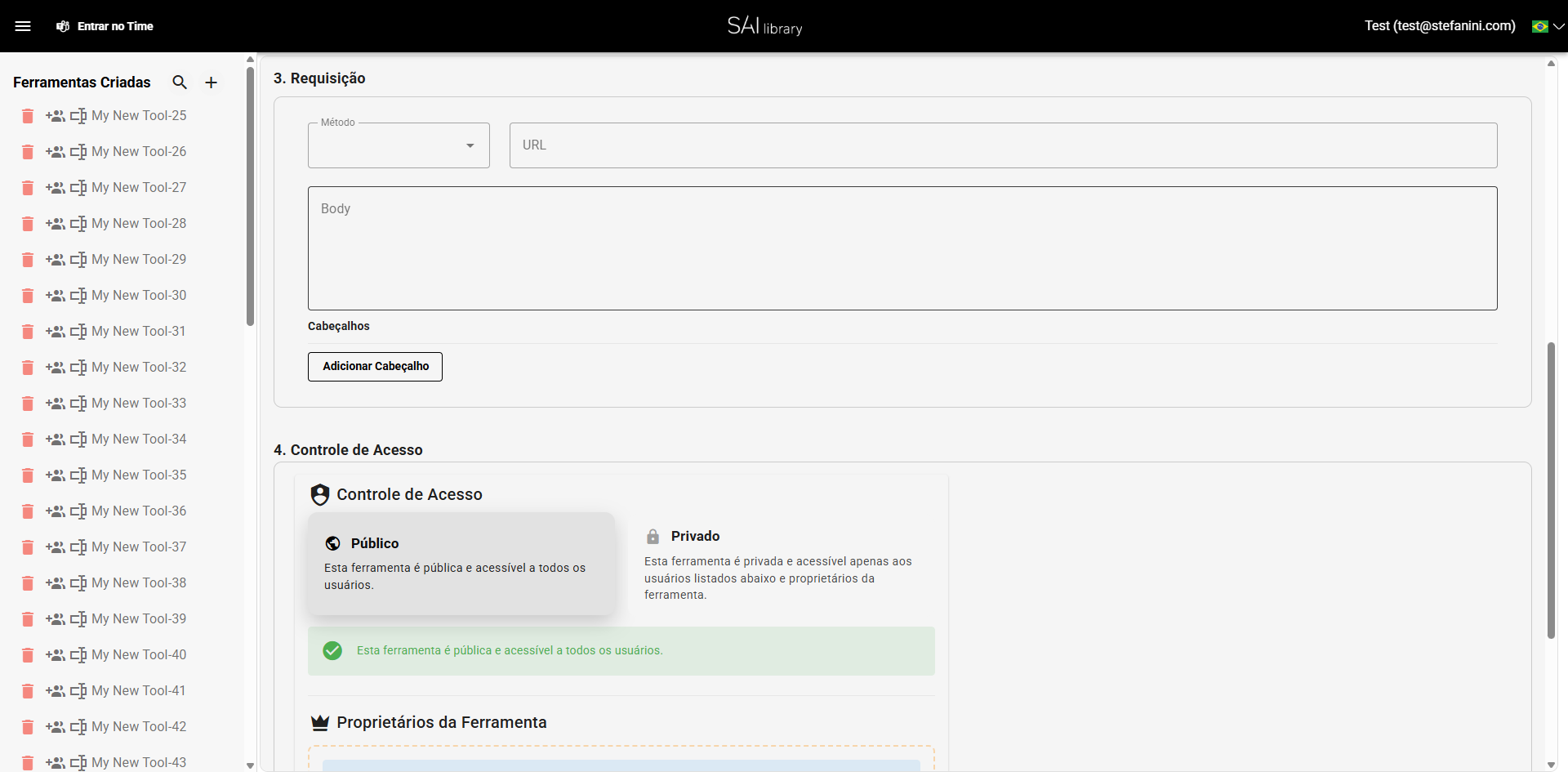Open the Brazilian flag language menu
Image resolution: width=1568 pixels, height=772 pixels.
click(x=1542, y=26)
